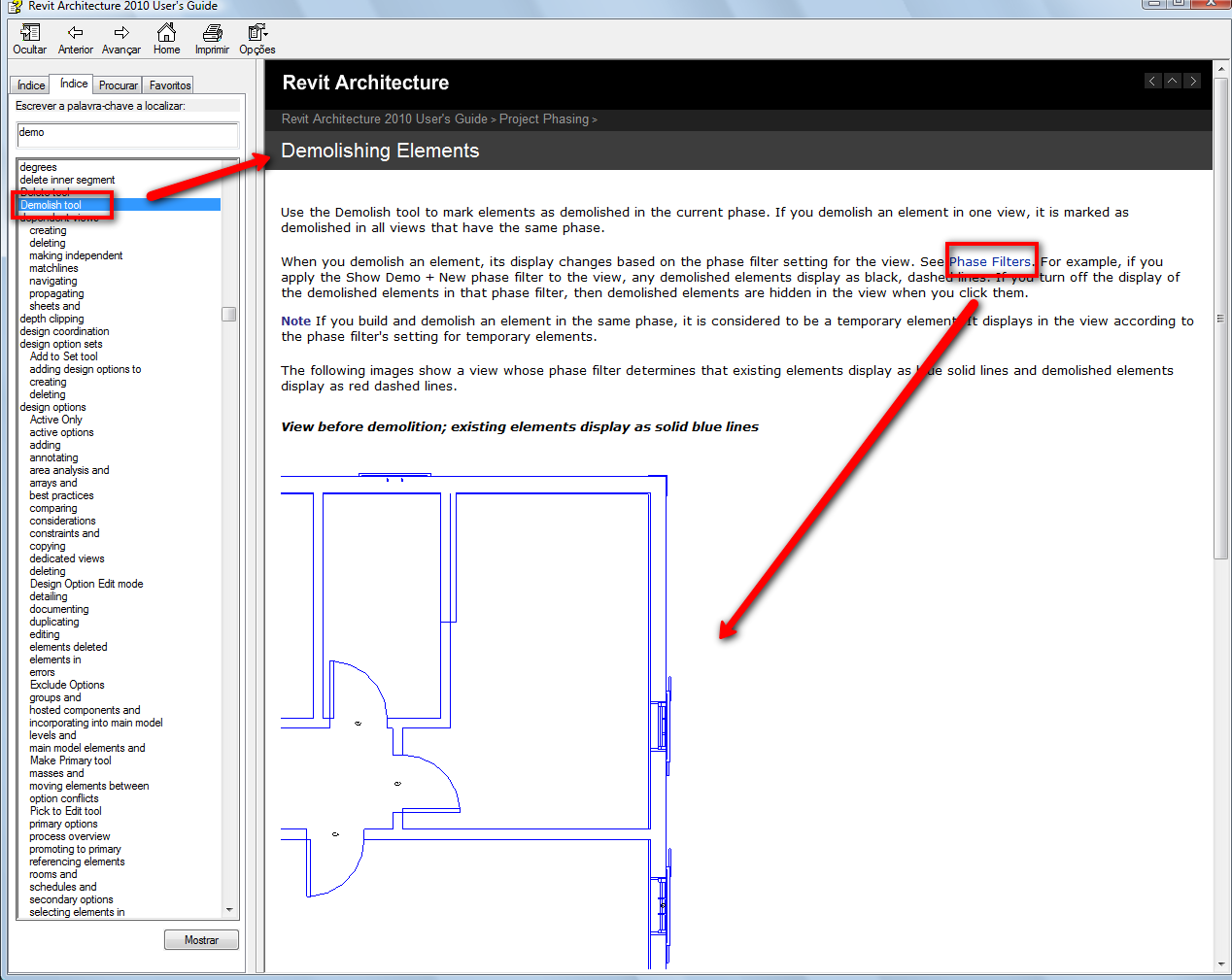Click the index list scrollbar thumb
This screenshot has width=1232, height=980.
[x=229, y=314]
